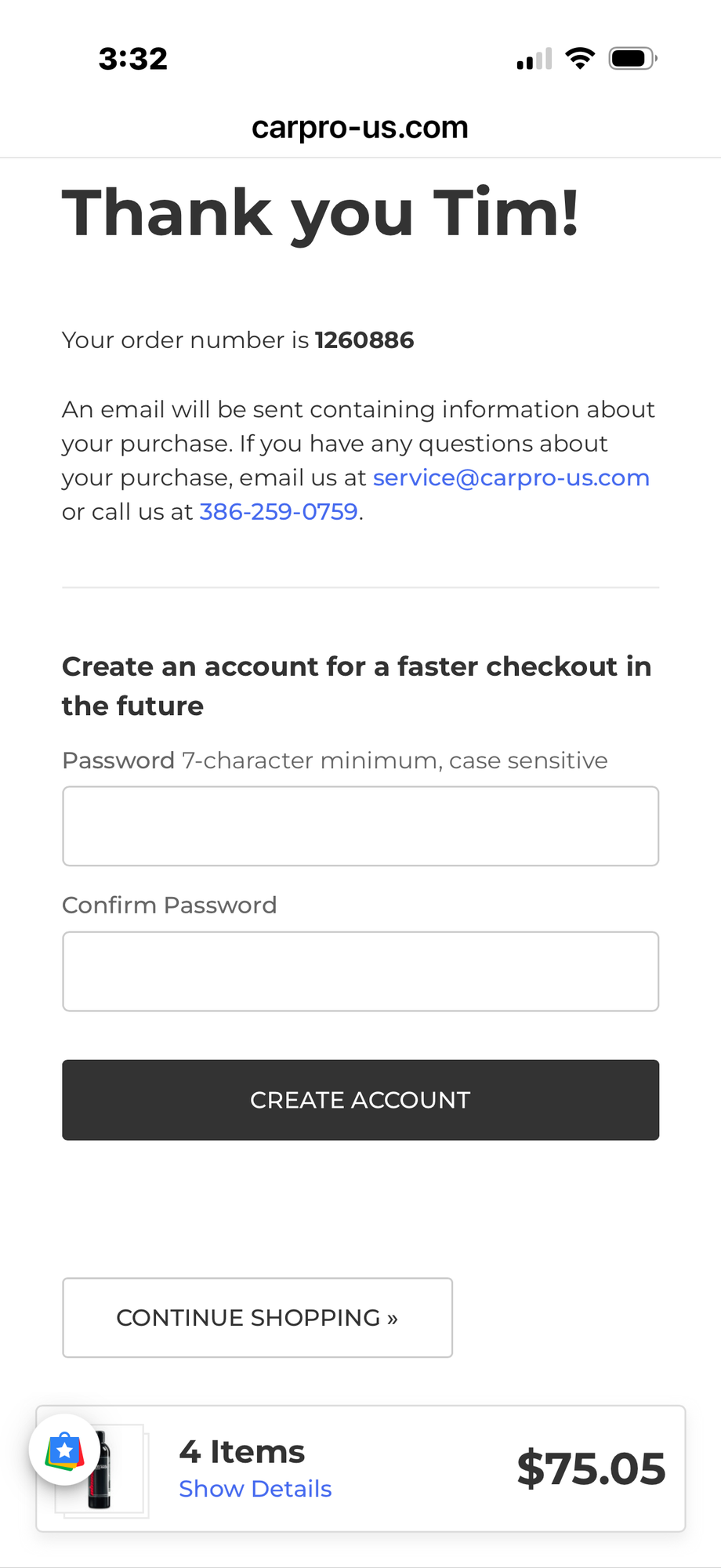The image size is (721, 1568).
Task: Expand order summary via Show Details
Action: [x=255, y=1489]
